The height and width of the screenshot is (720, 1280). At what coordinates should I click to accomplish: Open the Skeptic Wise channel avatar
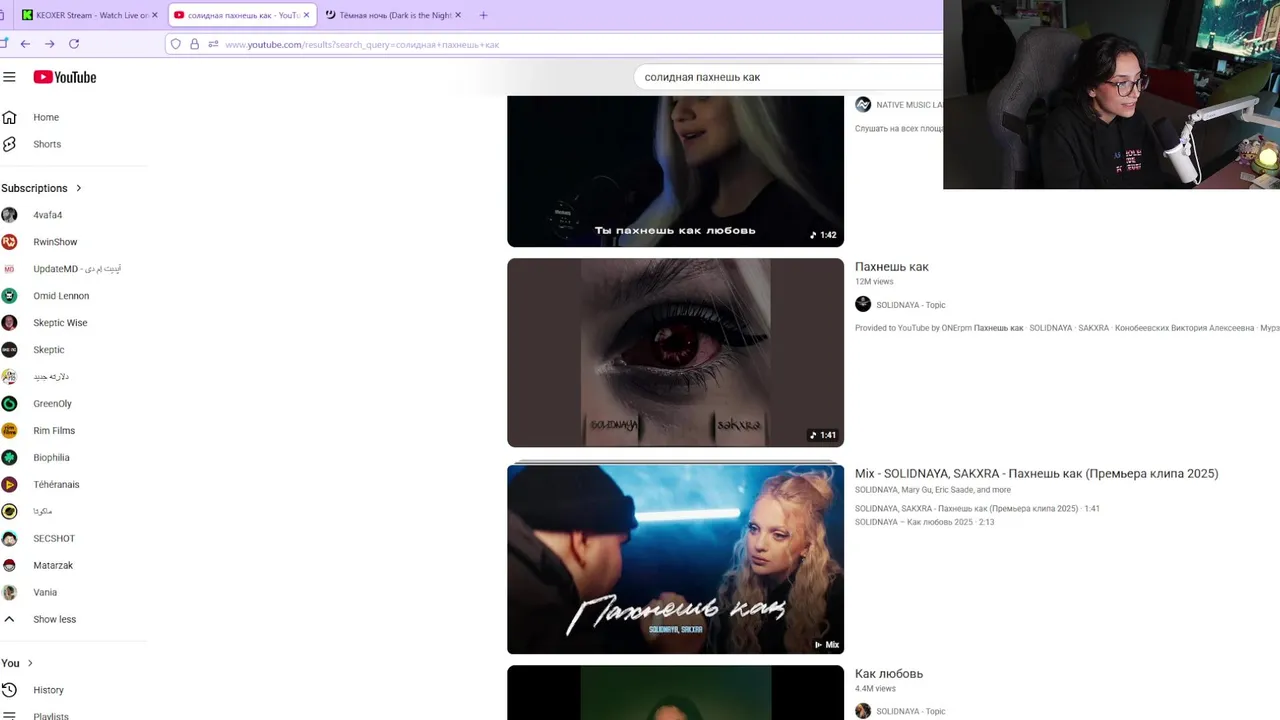(9, 323)
